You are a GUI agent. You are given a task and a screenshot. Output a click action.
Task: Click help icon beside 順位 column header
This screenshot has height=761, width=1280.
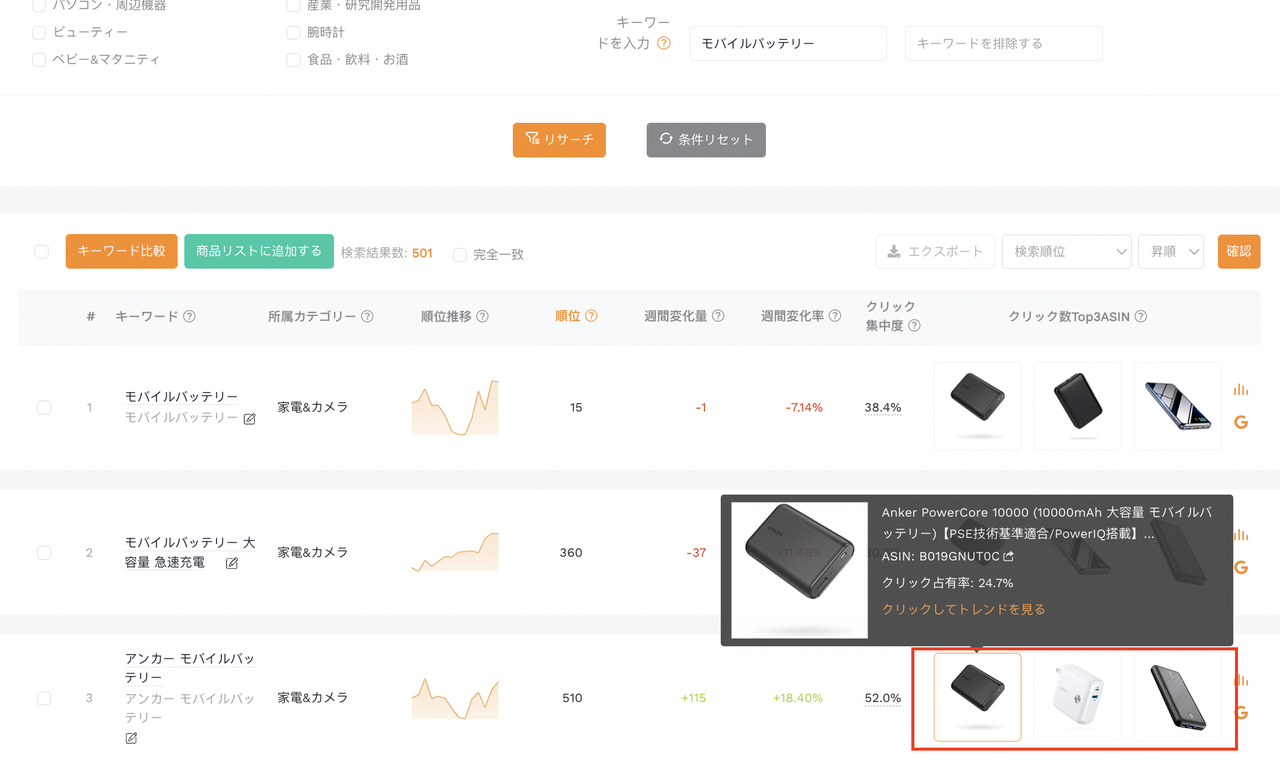tap(591, 316)
